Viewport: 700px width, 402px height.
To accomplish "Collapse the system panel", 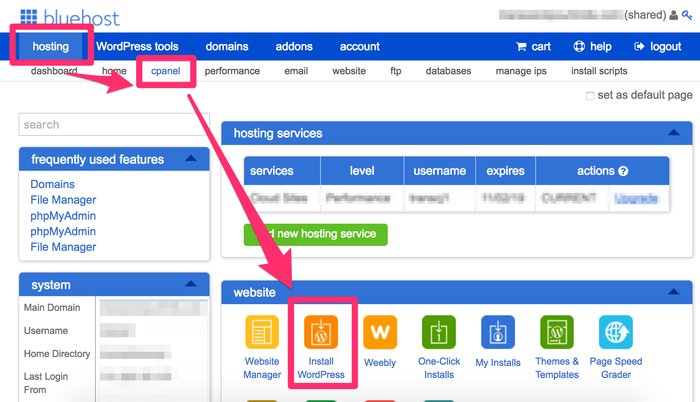I will (191, 284).
